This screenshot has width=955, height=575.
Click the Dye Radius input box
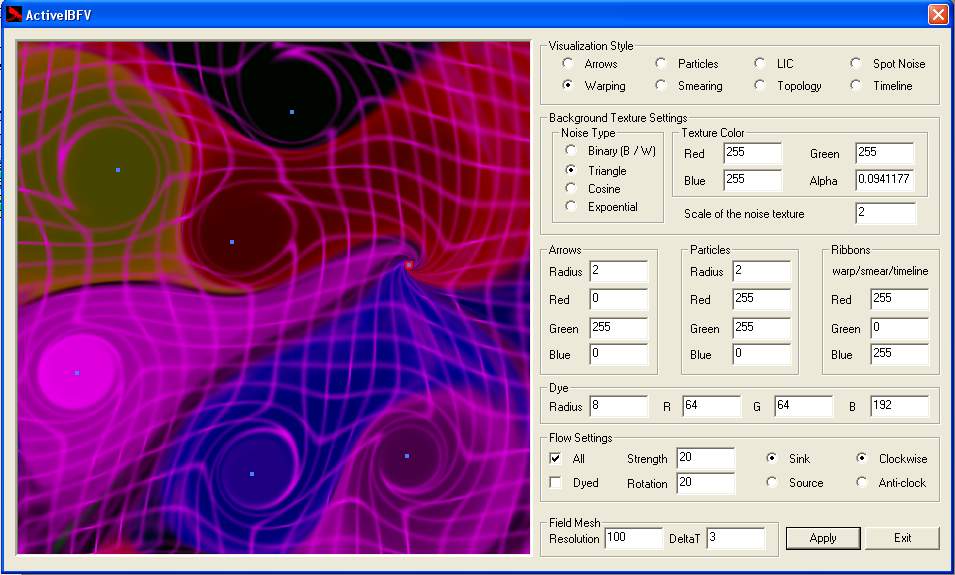click(618, 407)
